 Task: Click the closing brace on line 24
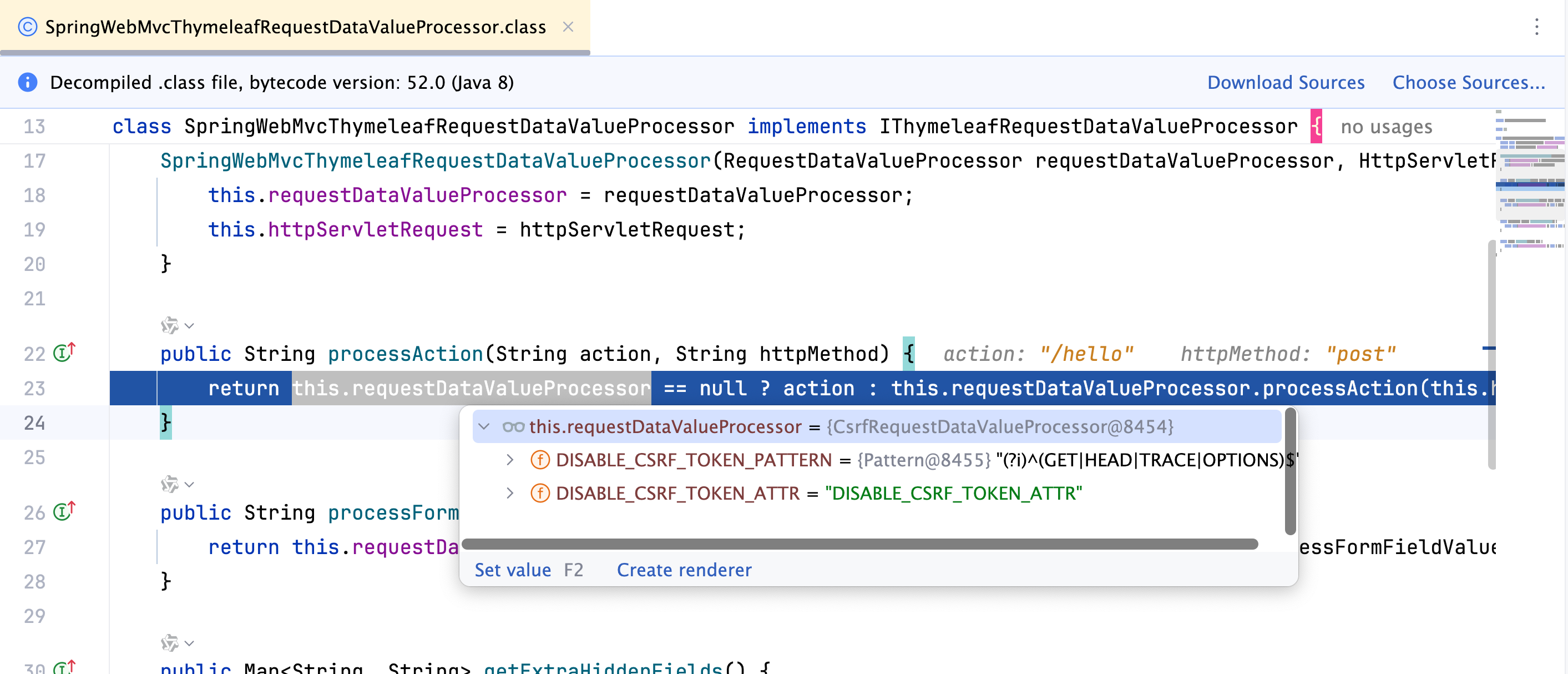pyautogui.click(x=165, y=422)
